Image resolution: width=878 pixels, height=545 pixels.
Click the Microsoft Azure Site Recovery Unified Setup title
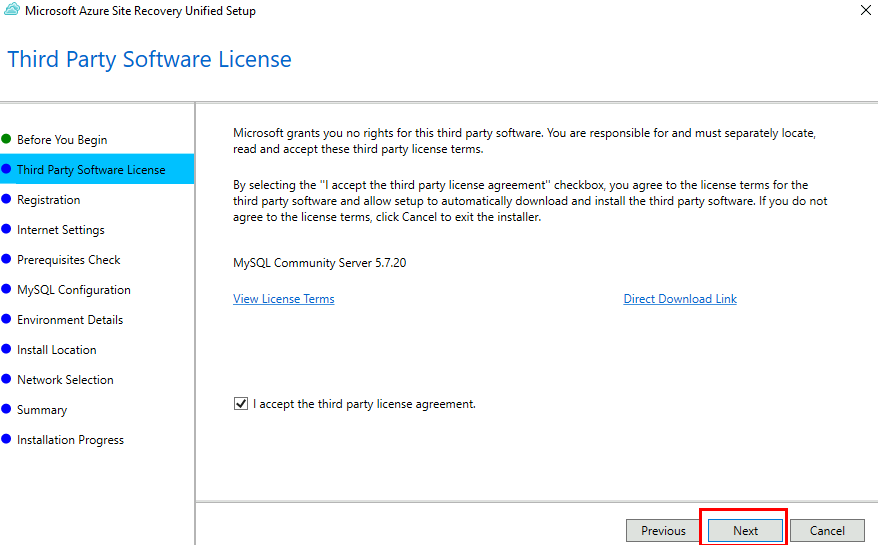click(x=140, y=11)
